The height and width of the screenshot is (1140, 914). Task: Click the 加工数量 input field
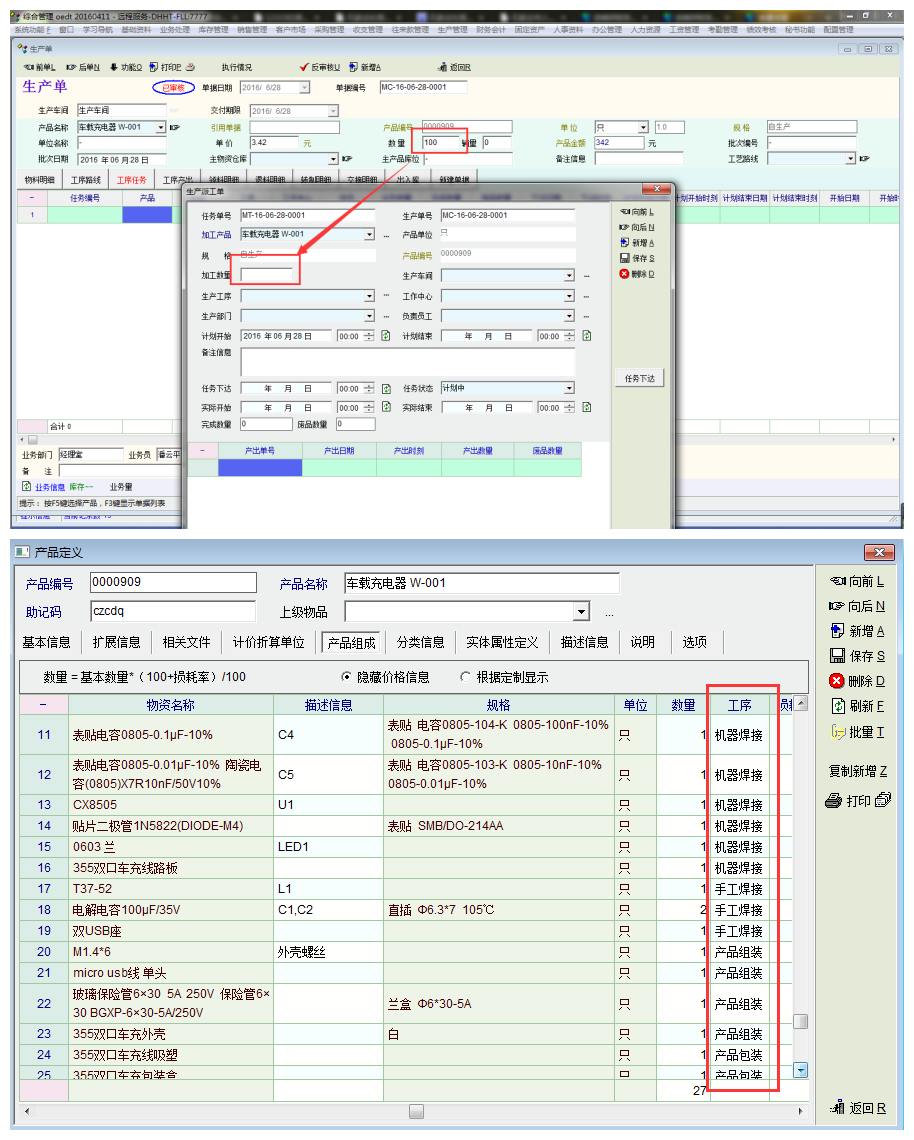tap(267, 275)
